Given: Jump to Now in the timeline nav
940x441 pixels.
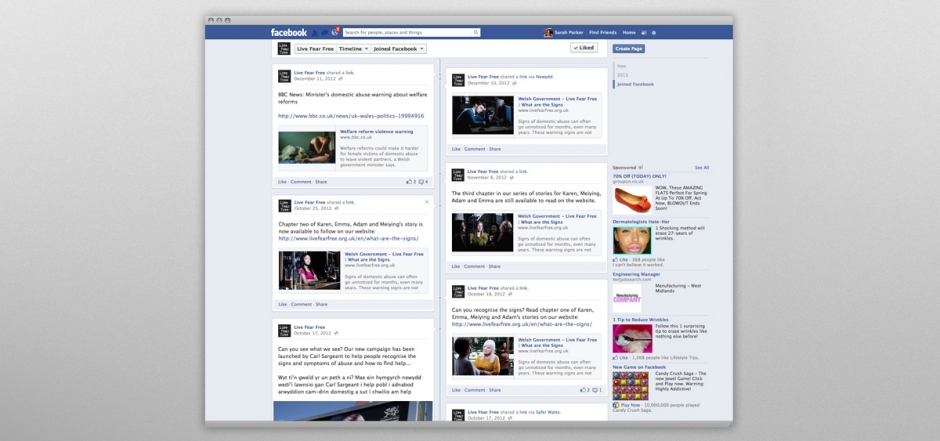Looking at the screenshot, I should (x=622, y=66).
